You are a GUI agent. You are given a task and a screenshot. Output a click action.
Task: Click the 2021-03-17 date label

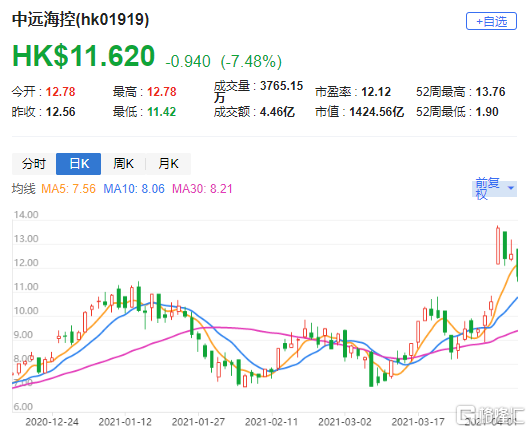[418, 422]
